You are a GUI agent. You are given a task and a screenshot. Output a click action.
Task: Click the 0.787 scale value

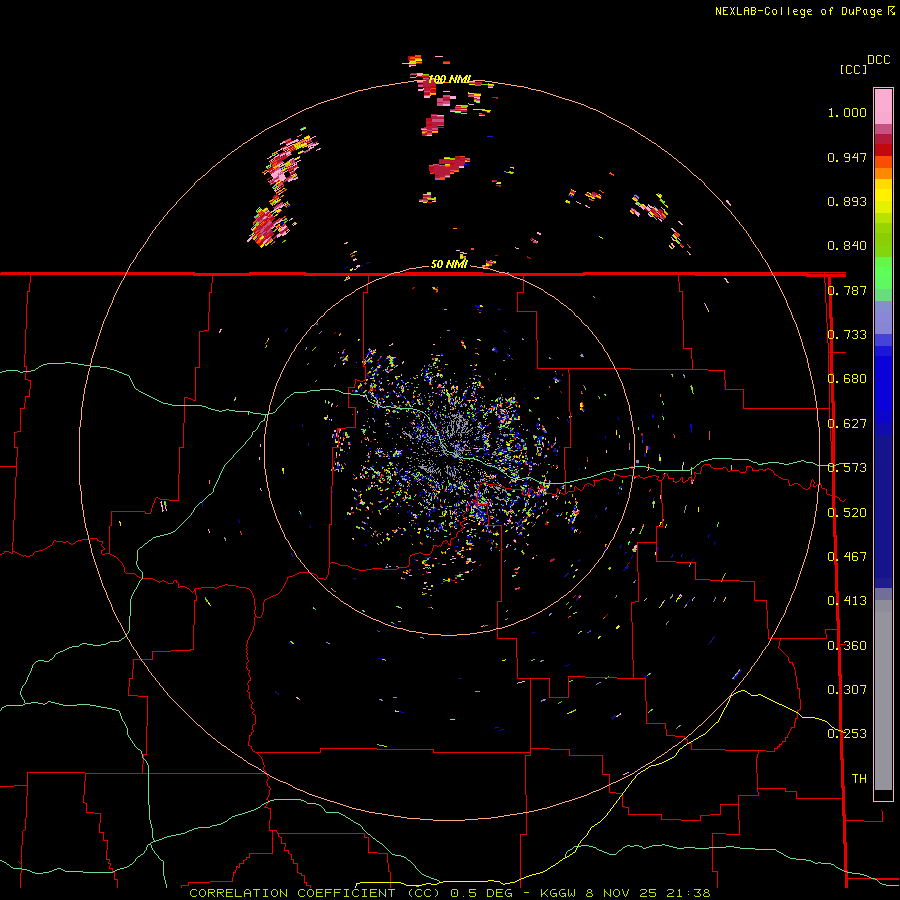tap(847, 290)
